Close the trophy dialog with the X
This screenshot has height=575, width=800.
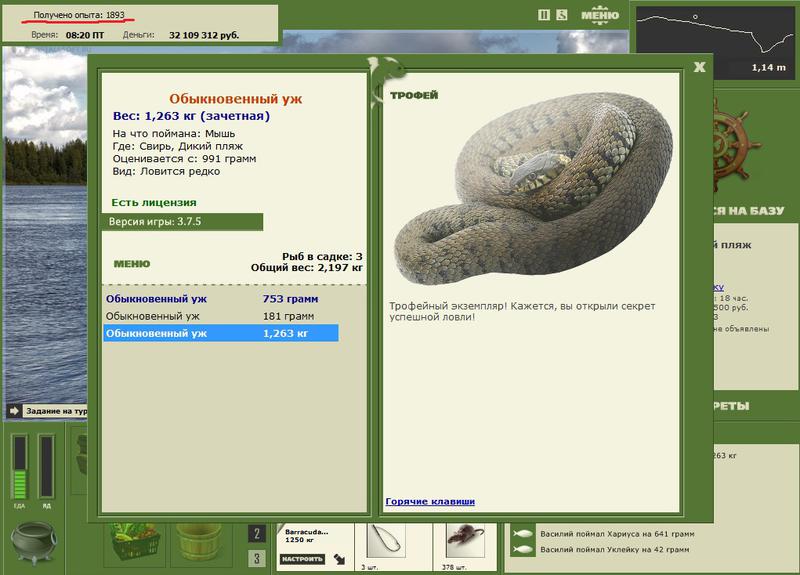click(x=699, y=67)
